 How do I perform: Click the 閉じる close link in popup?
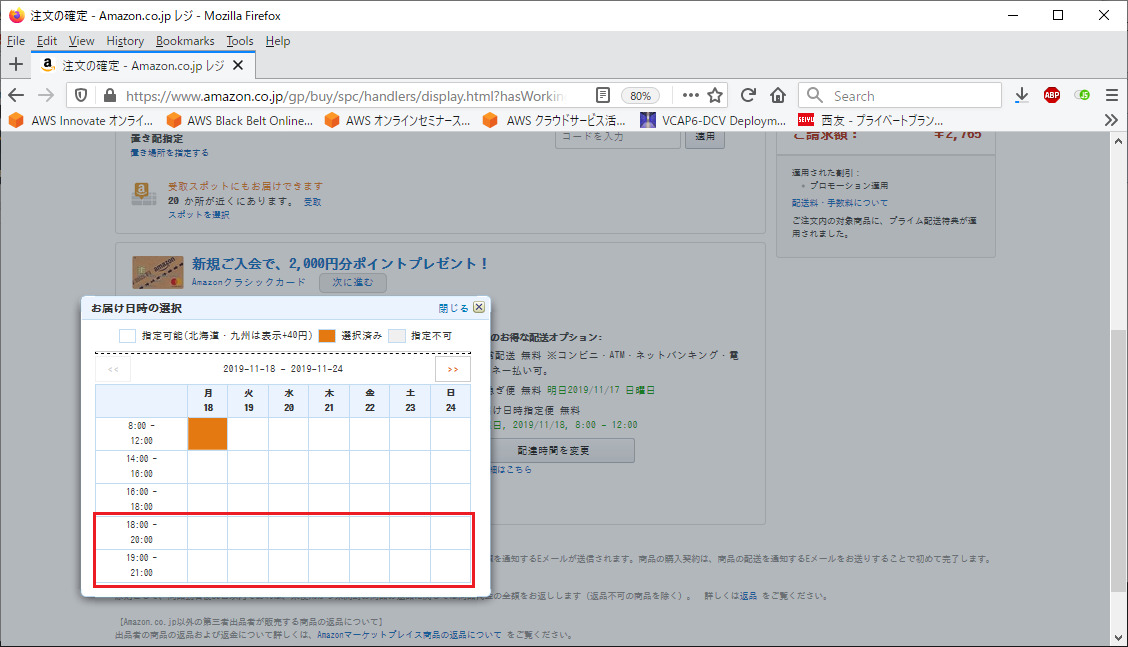pyautogui.click(x=453, y=308)
